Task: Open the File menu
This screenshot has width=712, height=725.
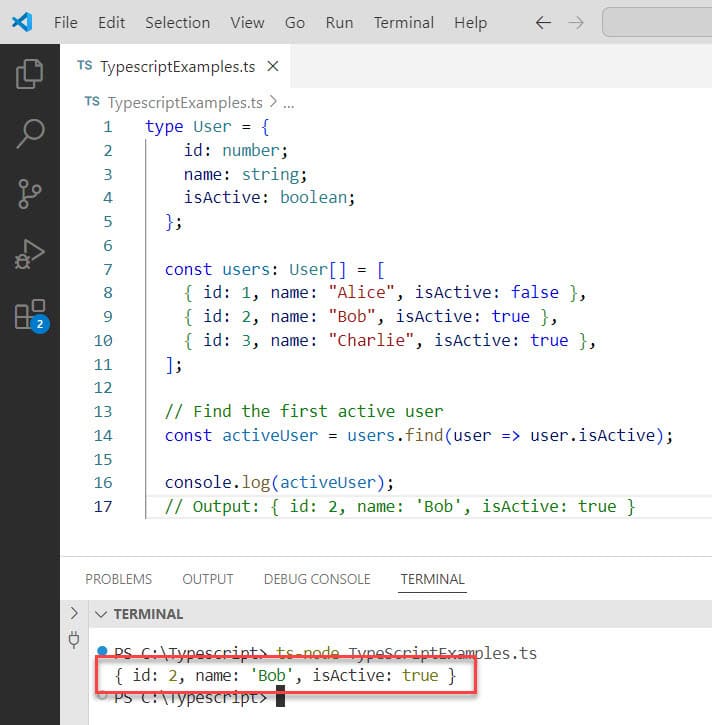Action: pyautogui.click(x=66, y=23)
